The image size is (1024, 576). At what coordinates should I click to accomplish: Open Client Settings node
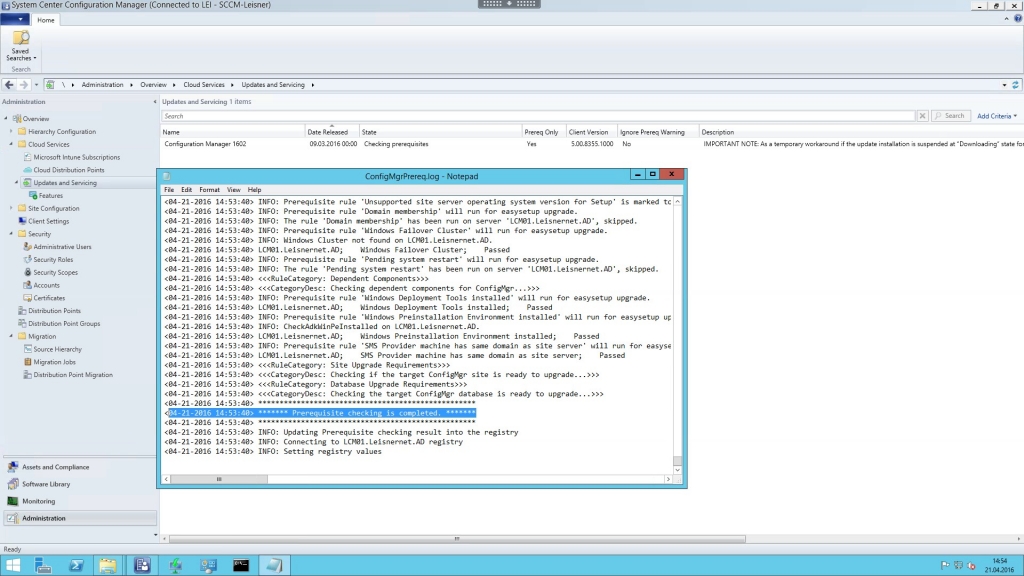[x=48, y=221]
